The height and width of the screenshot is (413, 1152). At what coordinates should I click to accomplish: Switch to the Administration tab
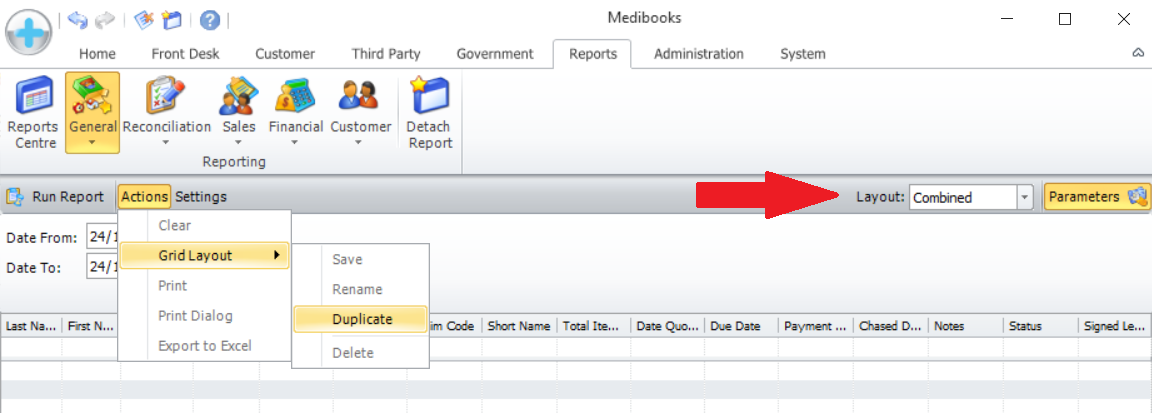698,54
